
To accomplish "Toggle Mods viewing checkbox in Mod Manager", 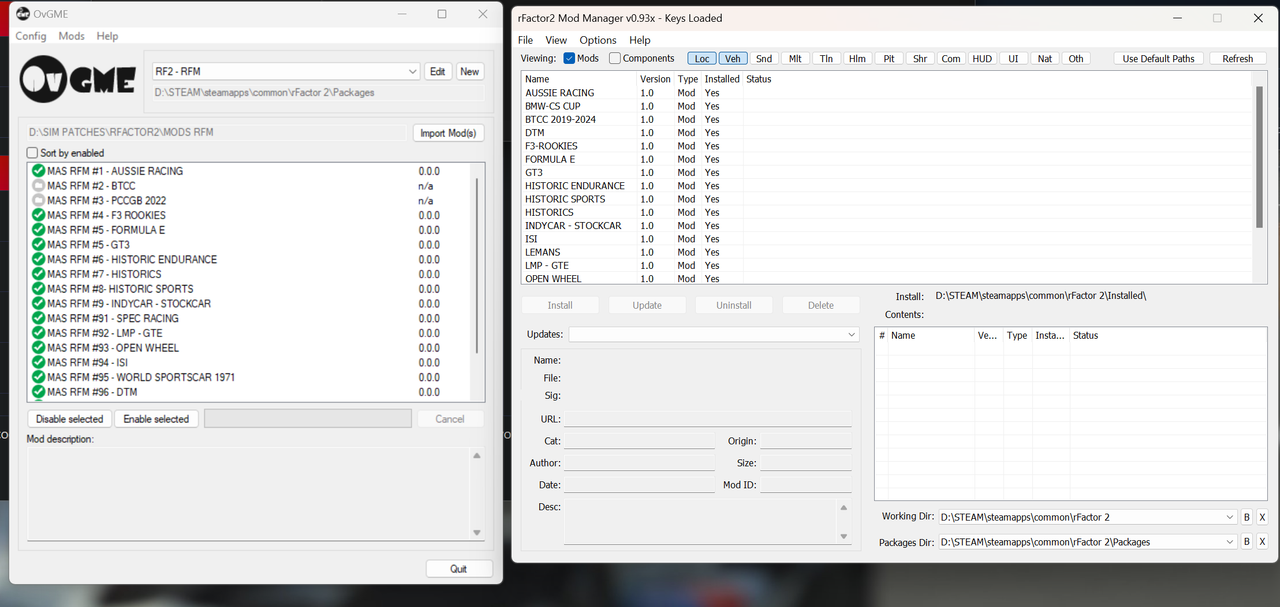I will click(x=570, y=59).
